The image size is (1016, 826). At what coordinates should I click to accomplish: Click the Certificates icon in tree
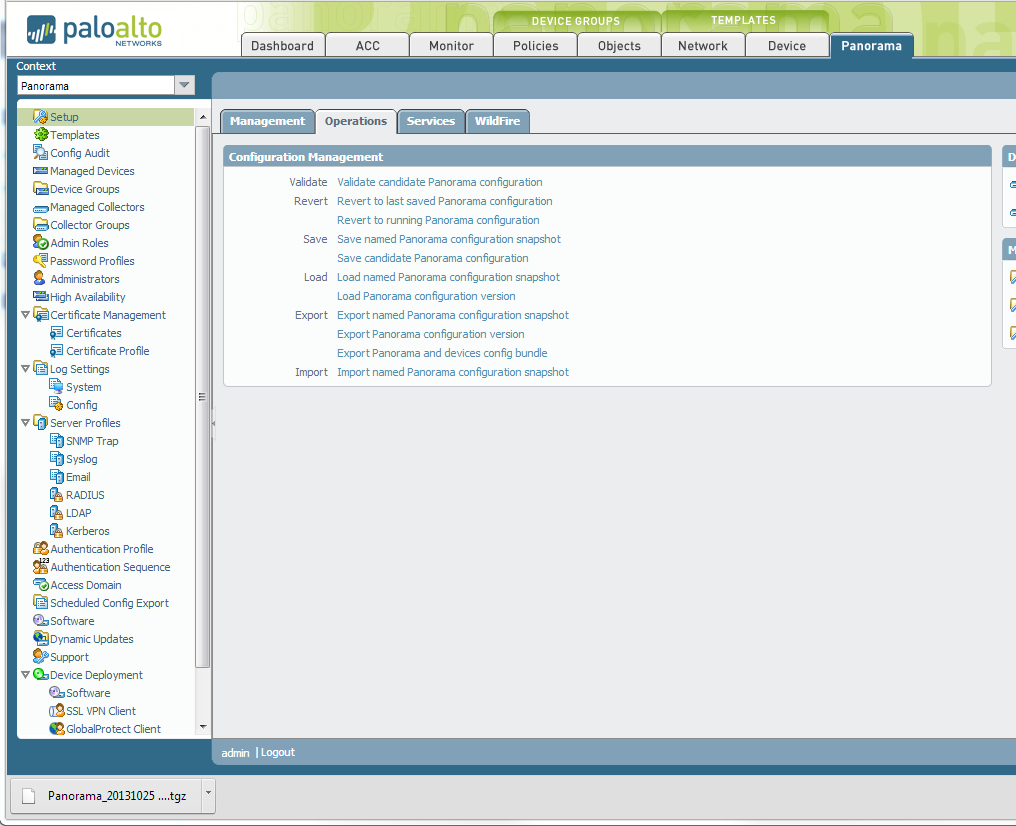point(56,332)
